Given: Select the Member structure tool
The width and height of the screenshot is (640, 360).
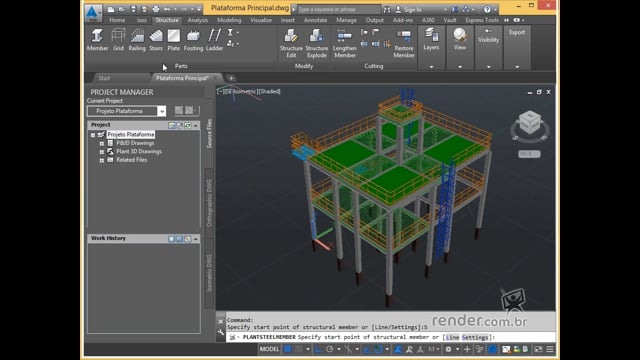Looking at the screenshot, I should [x=97, y=40].
